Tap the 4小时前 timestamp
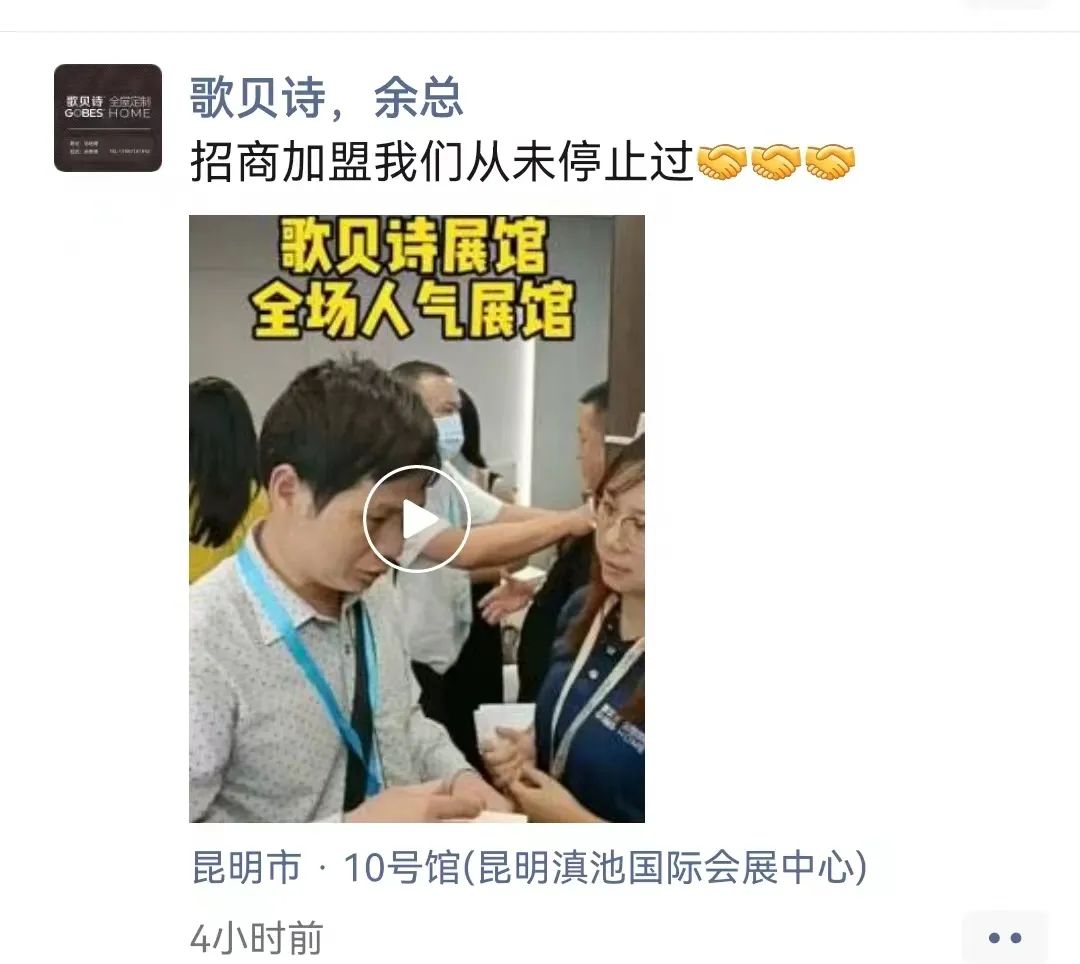Viewport: 1080px width, 964px height. click(256, 938)
